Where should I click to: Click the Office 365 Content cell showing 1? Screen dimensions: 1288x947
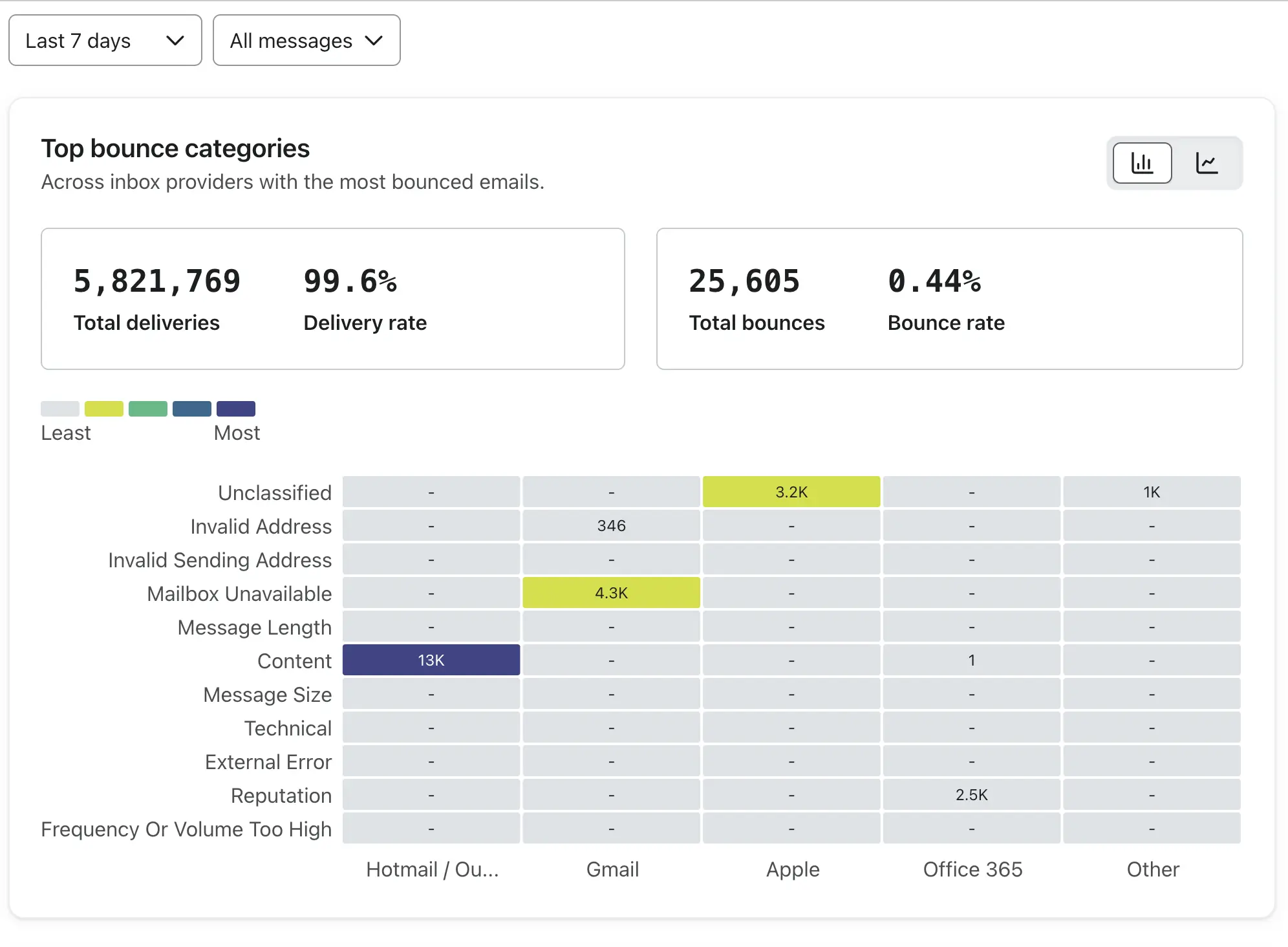point(971,660)
